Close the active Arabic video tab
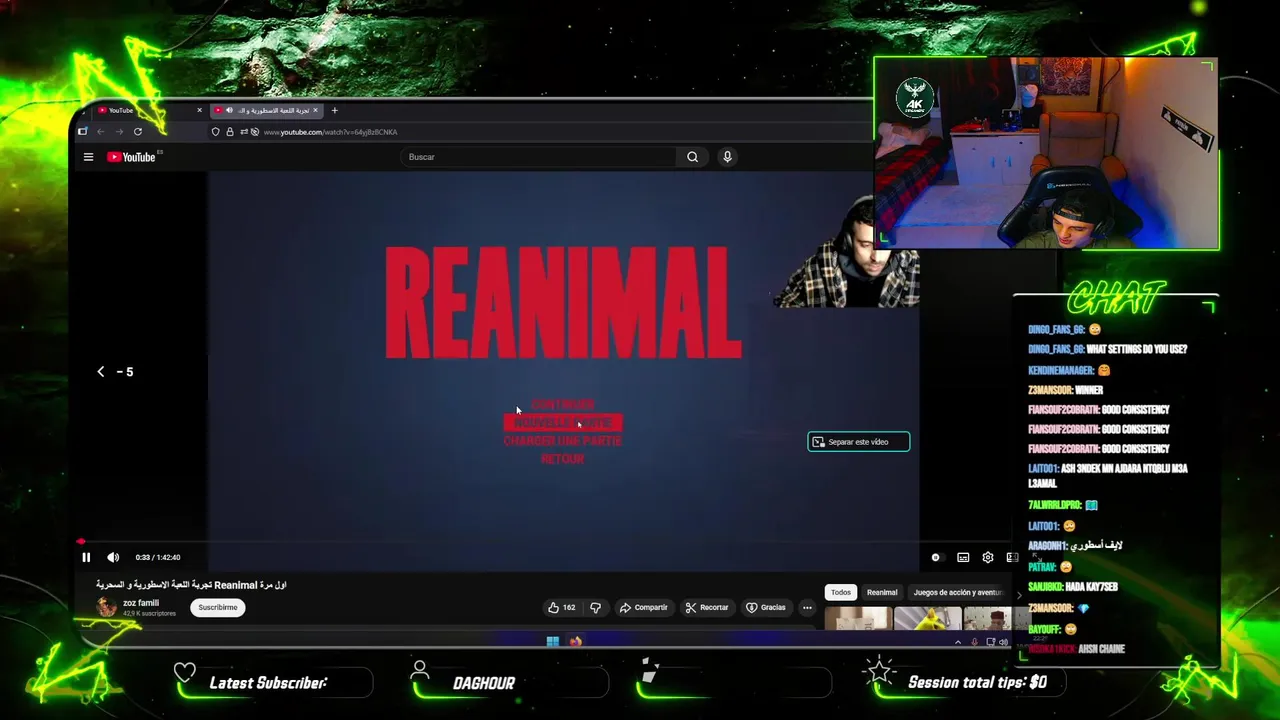 click(x=315, y=110)
